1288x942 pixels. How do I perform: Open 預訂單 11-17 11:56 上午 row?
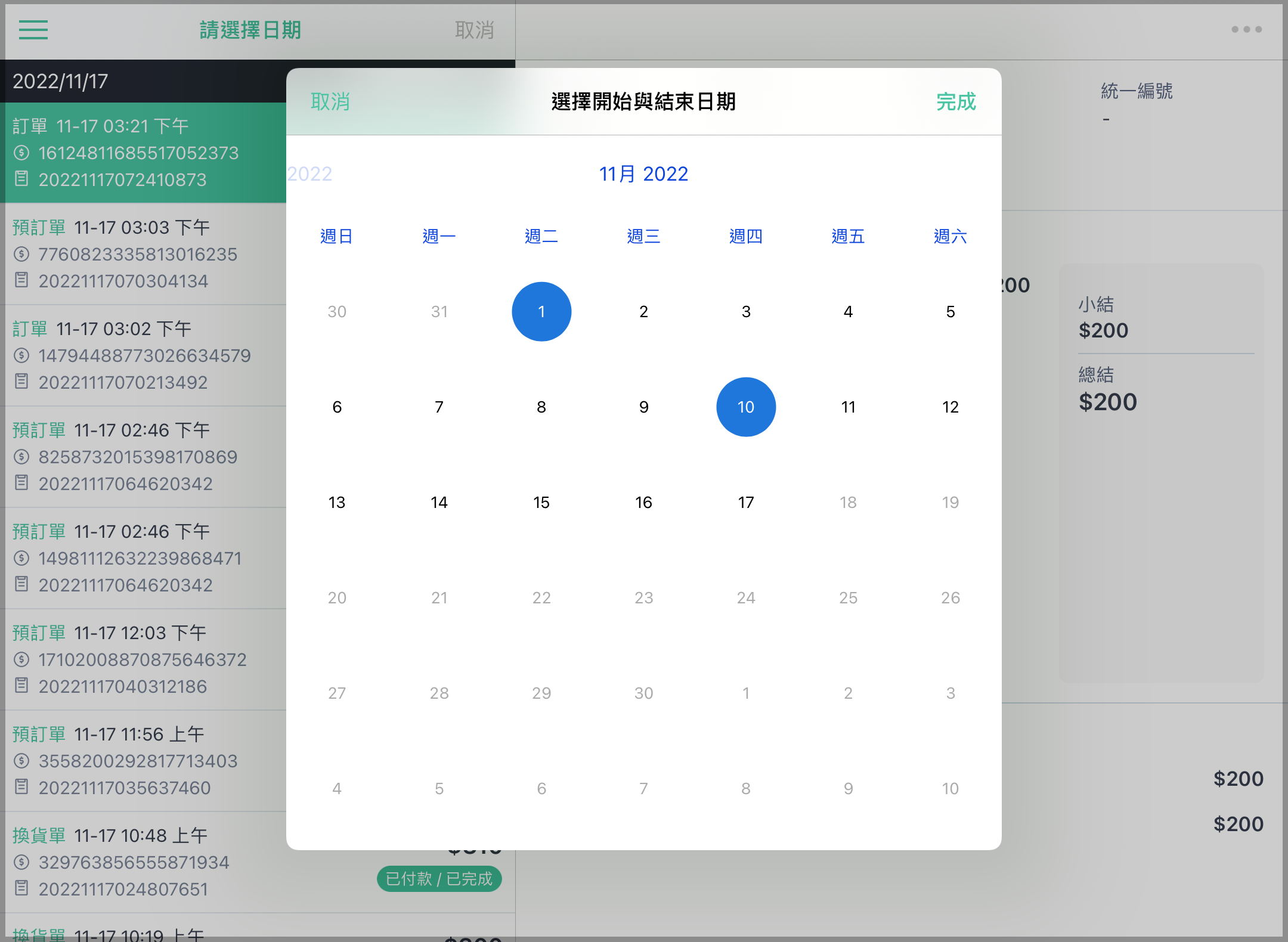point(143,761)
